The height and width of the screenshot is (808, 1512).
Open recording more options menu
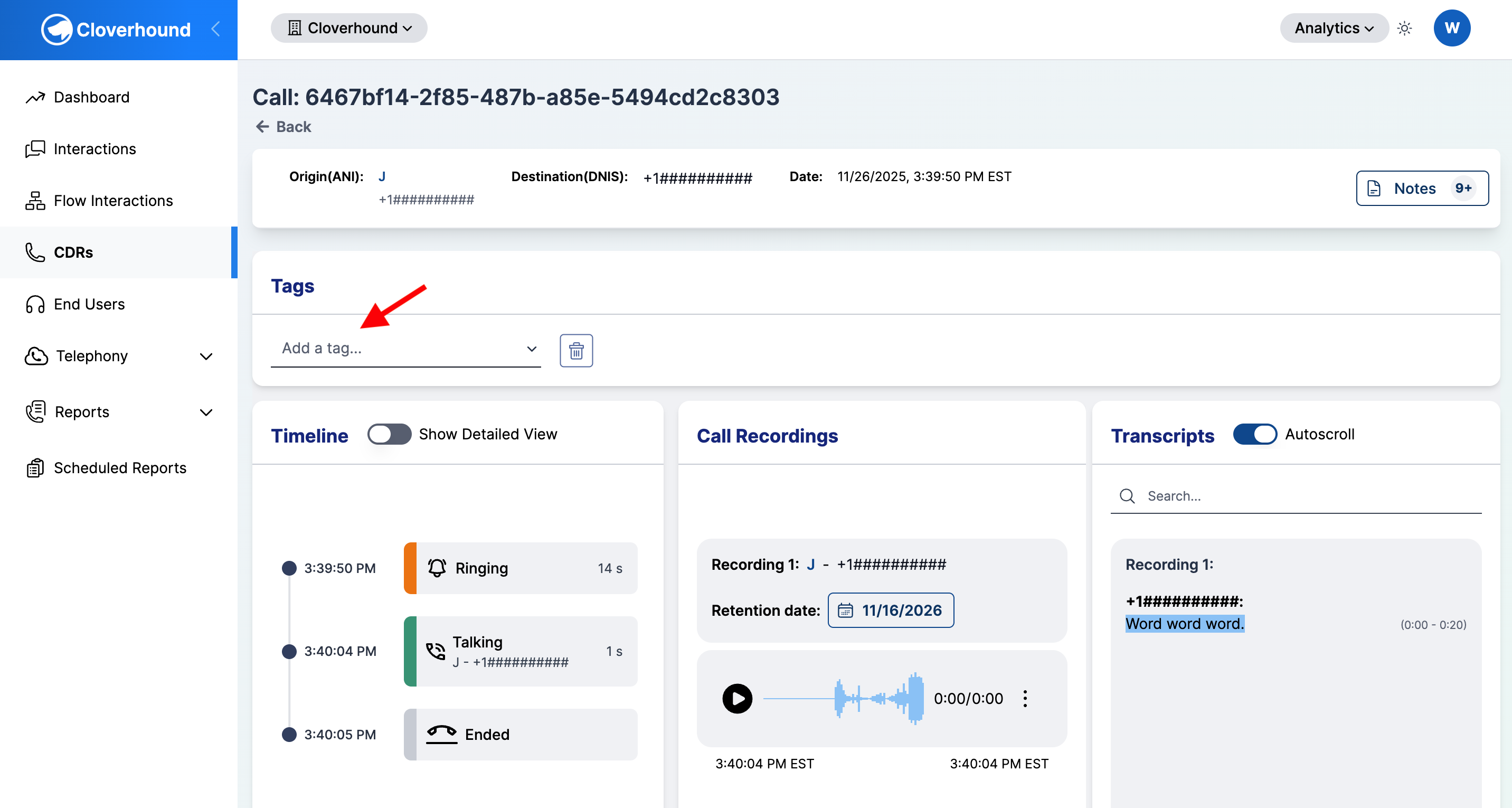point(1025,698)
